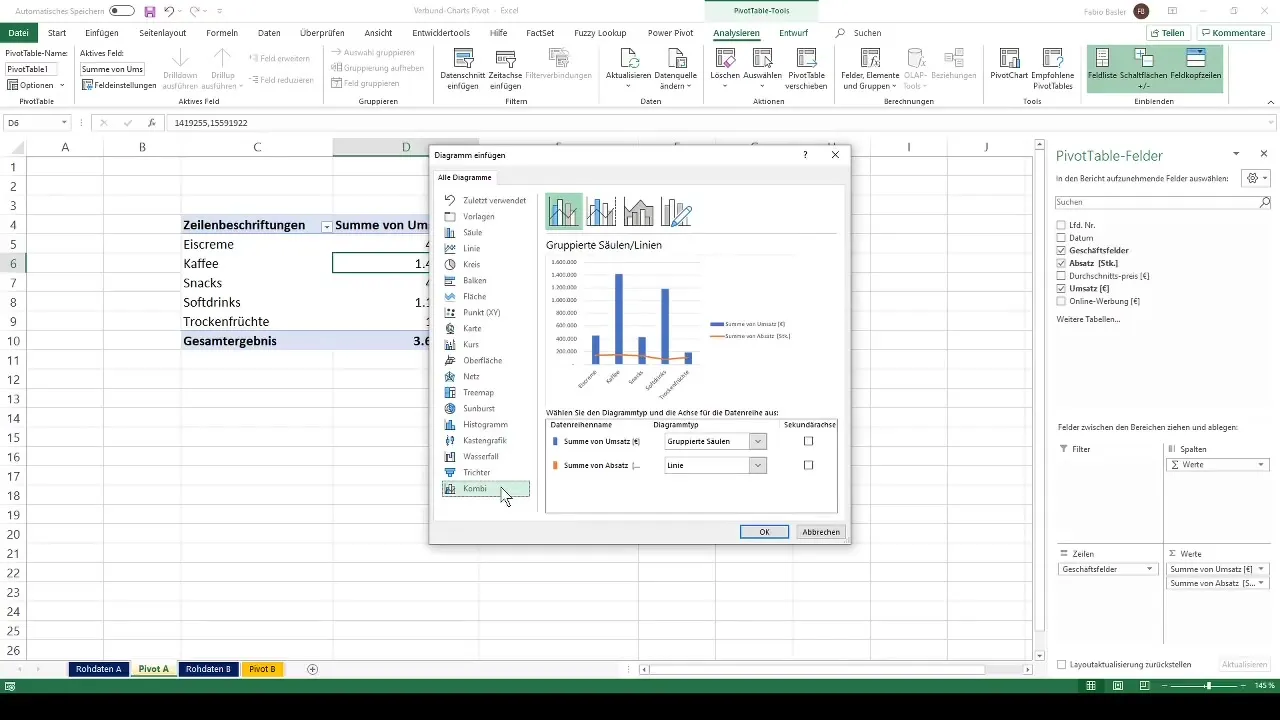The height and width of the screenshot is (720, 1280).
Task: Switch to the Pivot B sheet
Action: (x=262, y=669)
